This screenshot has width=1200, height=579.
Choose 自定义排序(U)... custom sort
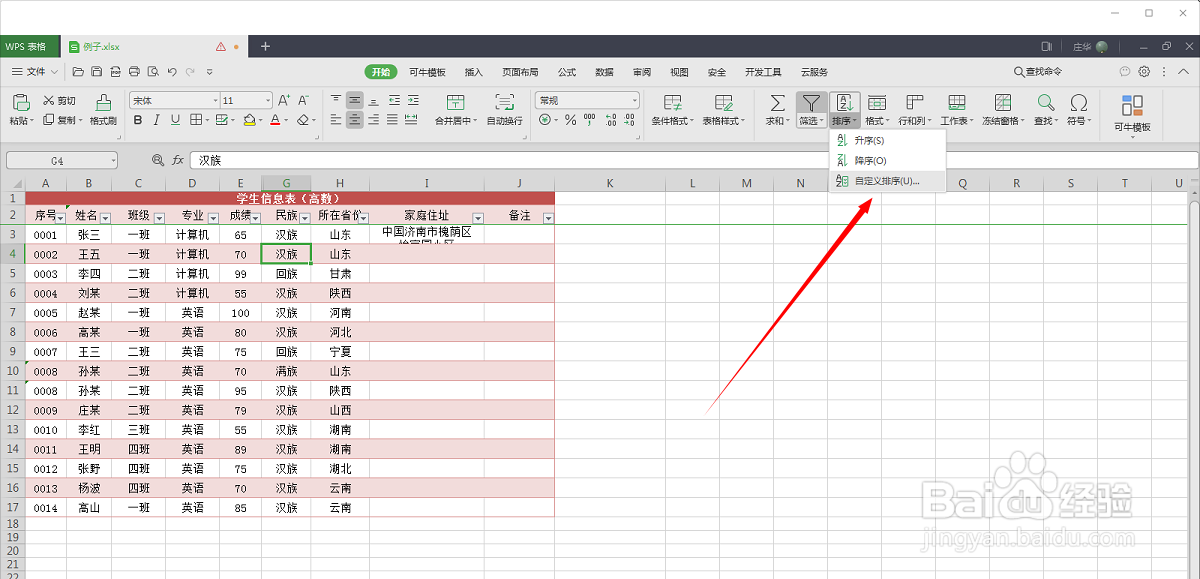point(887,181)
